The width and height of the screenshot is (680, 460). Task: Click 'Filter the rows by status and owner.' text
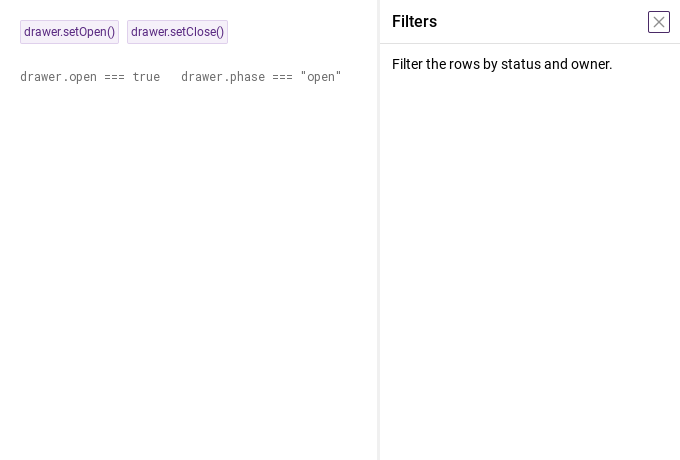(x=502, y=64)
